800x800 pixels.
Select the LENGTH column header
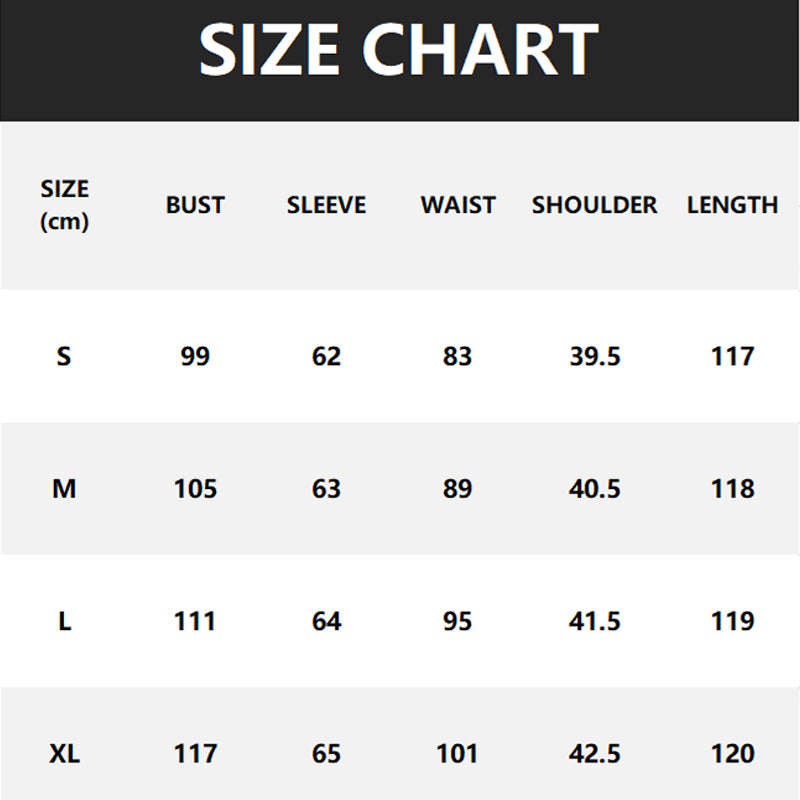click(732, 205)
